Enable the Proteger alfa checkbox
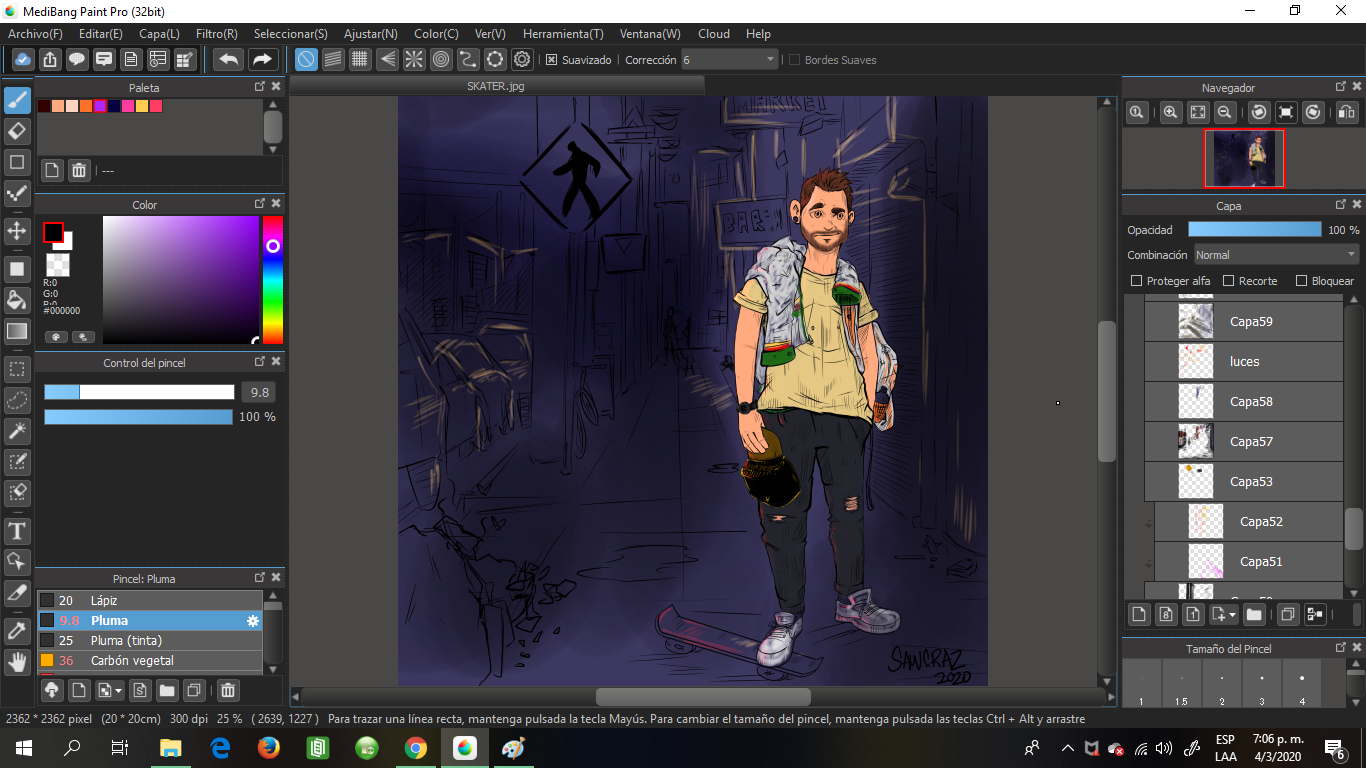Image resolution: width=1366 pixels, height=768 pixels. (1136, 281)
